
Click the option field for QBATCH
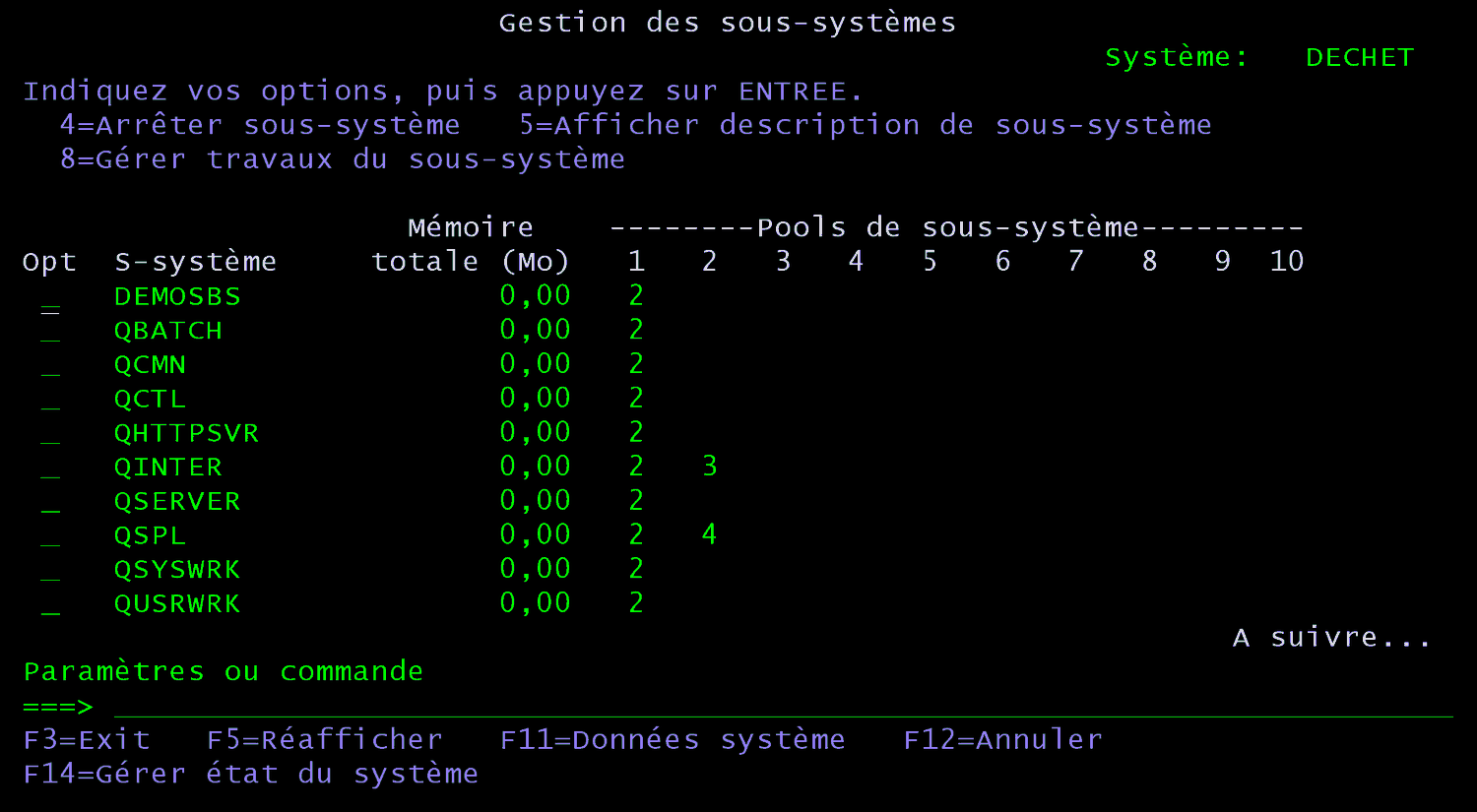pos(50,330)
